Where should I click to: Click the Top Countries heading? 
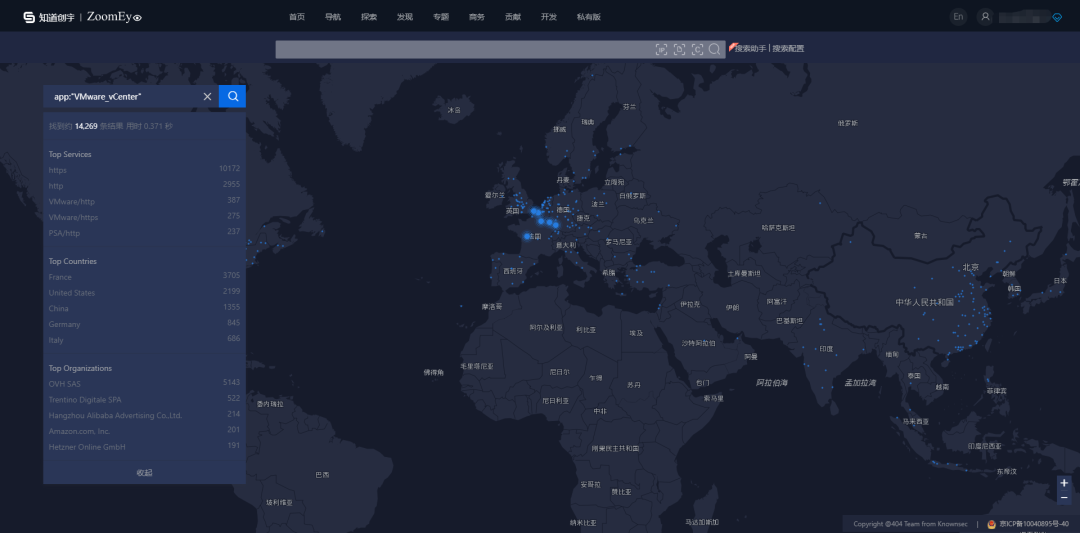pos(72,261)
